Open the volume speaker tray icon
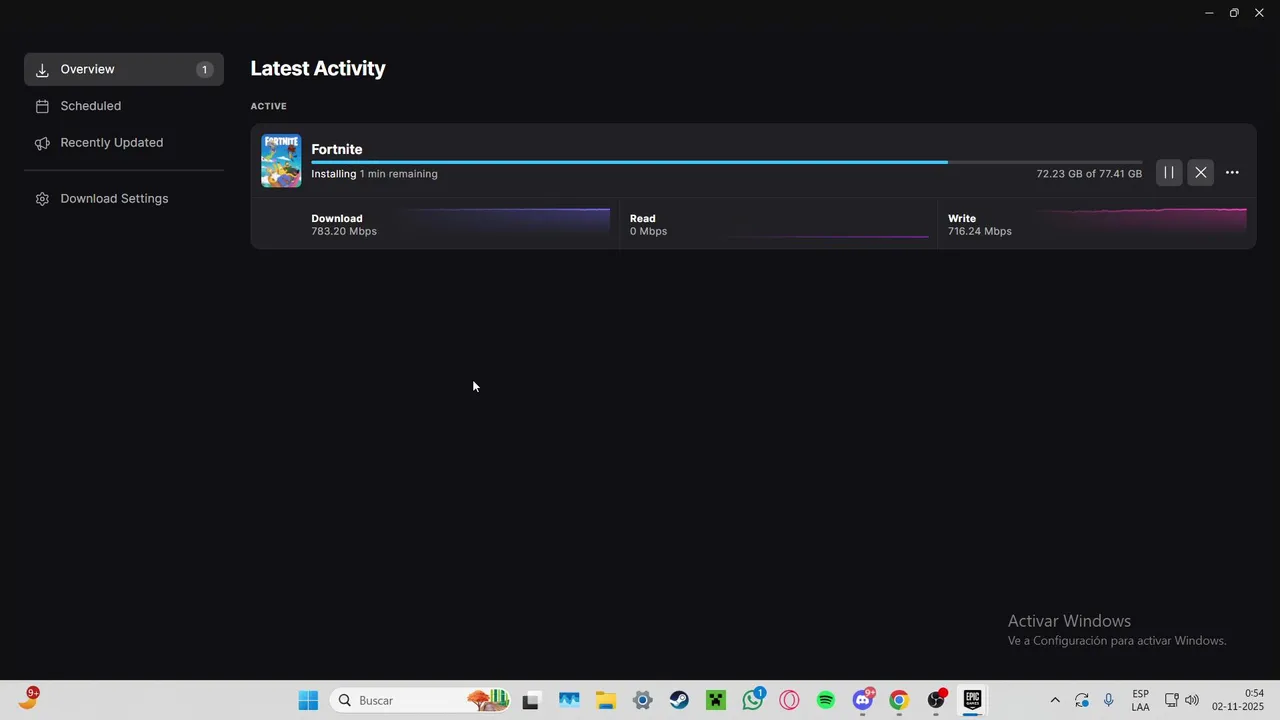The image size is (1280, 720). [1191, 700]
